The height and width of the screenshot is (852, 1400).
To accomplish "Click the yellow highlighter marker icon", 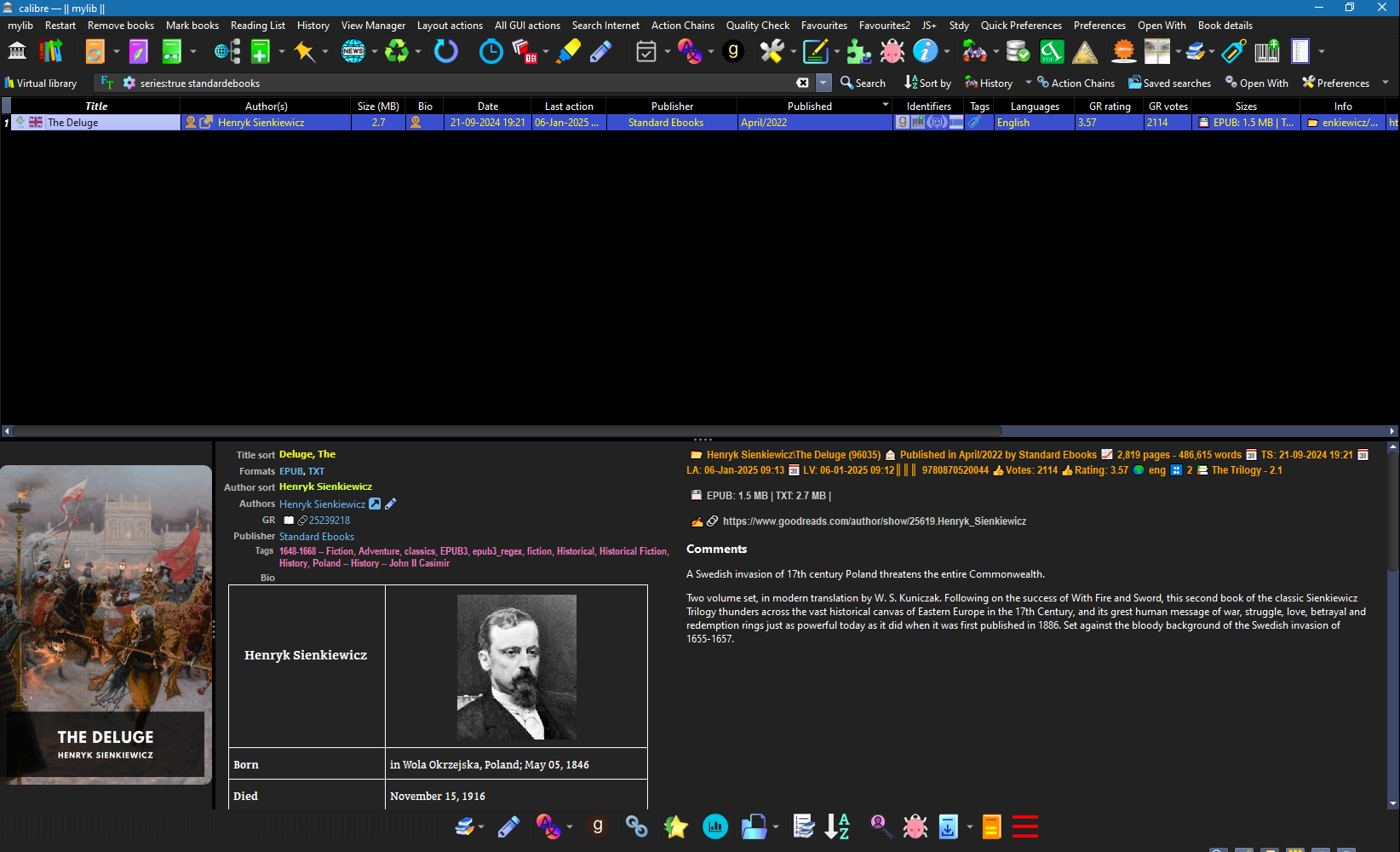I will click(x=568, y=52).
